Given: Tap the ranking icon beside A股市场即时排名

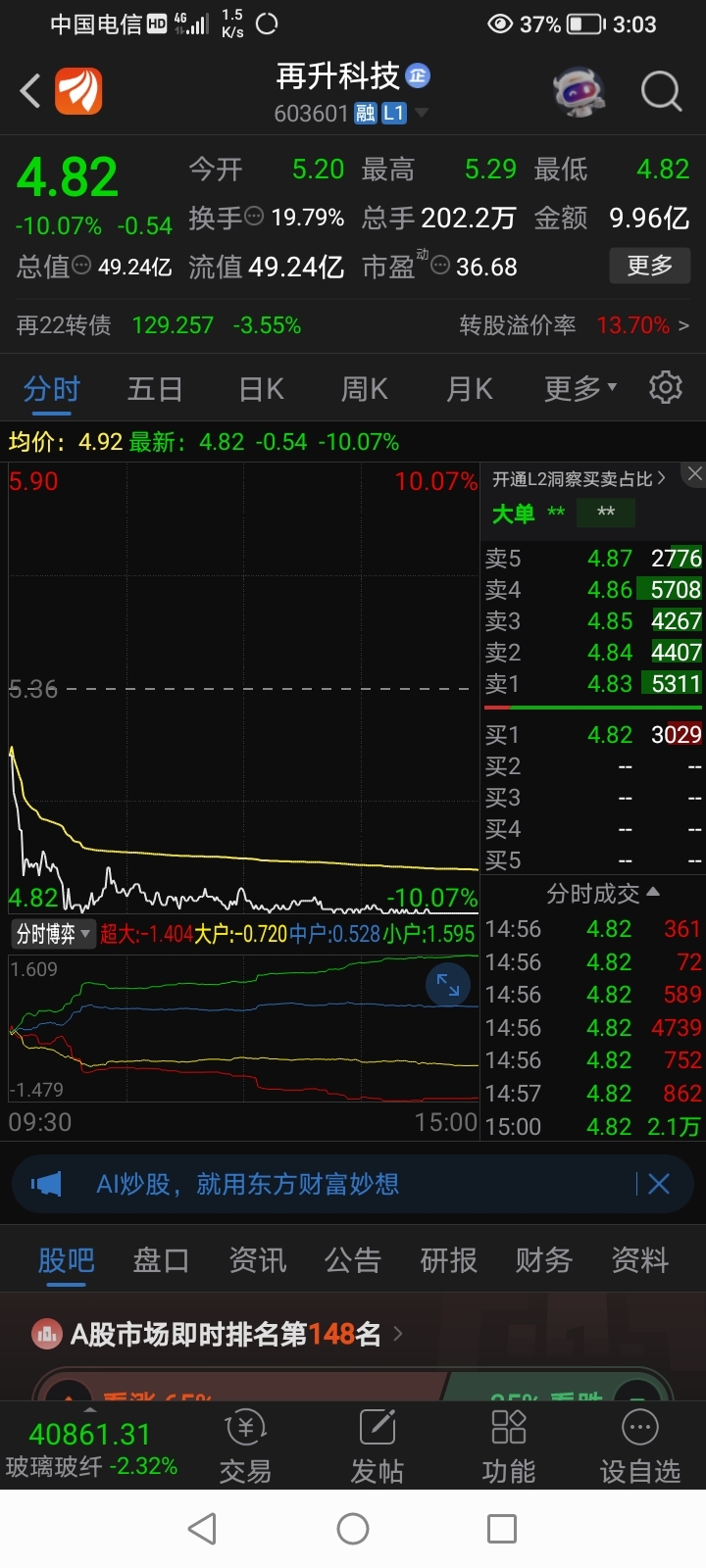Looking at the screenshot, I should tap(47, 1334).
